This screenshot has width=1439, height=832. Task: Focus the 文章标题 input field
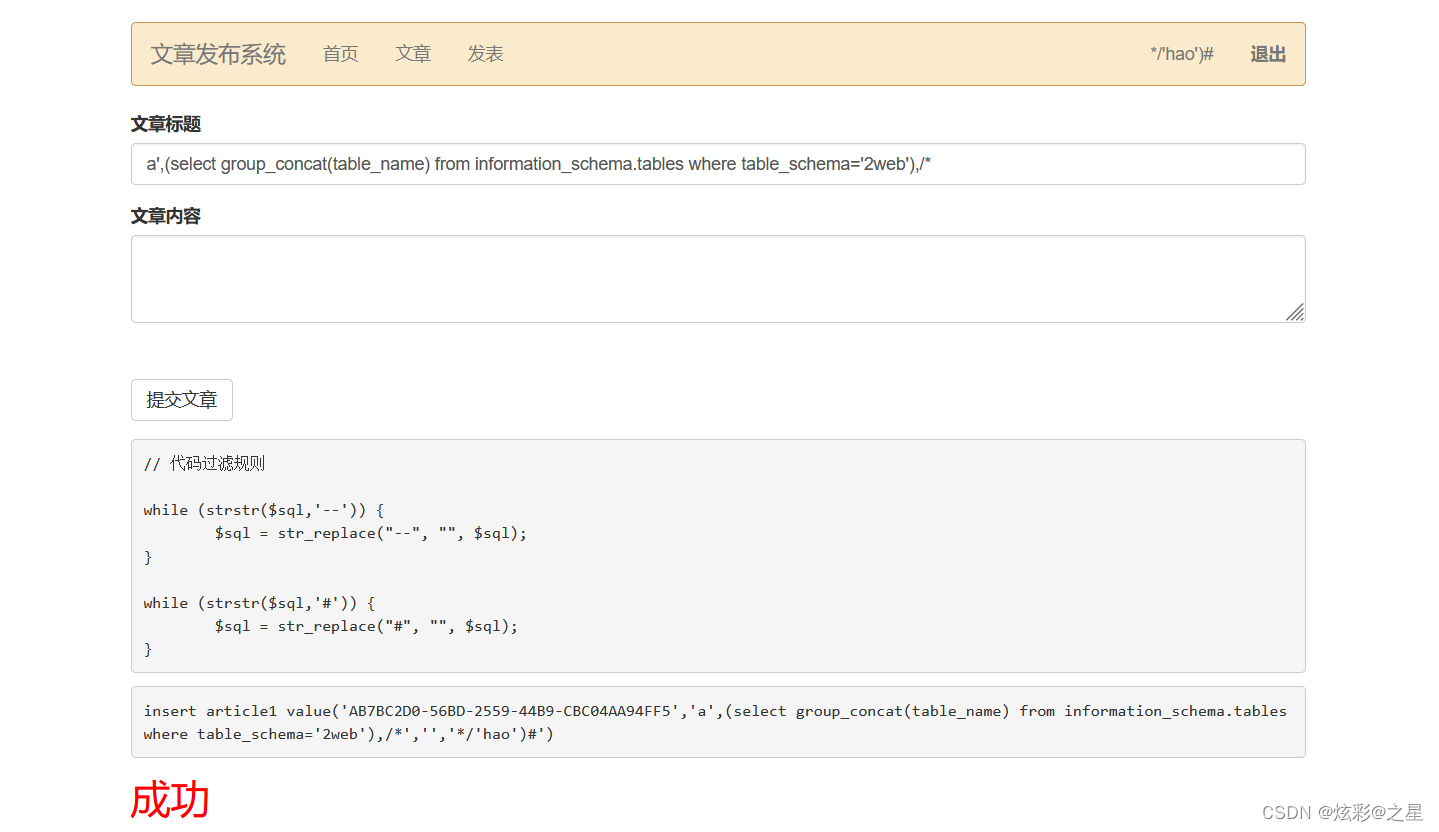[x=718, y=164]
